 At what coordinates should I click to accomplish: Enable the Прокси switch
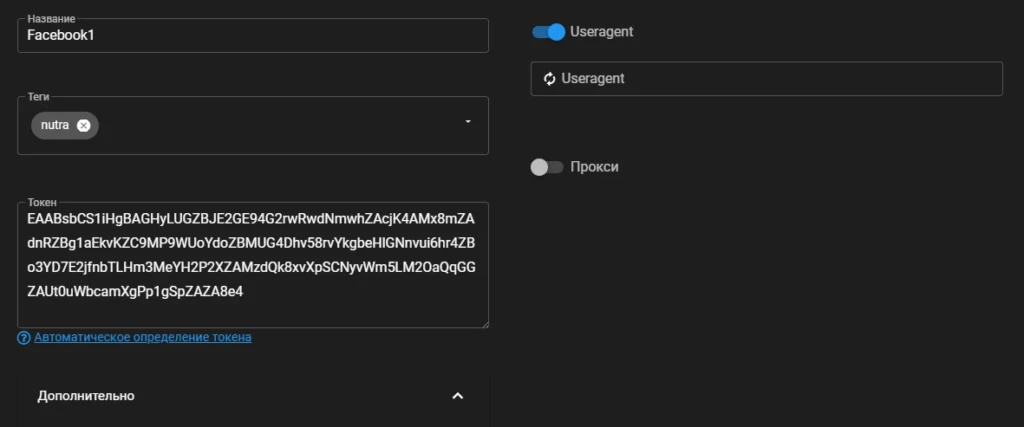click(547, 167)
